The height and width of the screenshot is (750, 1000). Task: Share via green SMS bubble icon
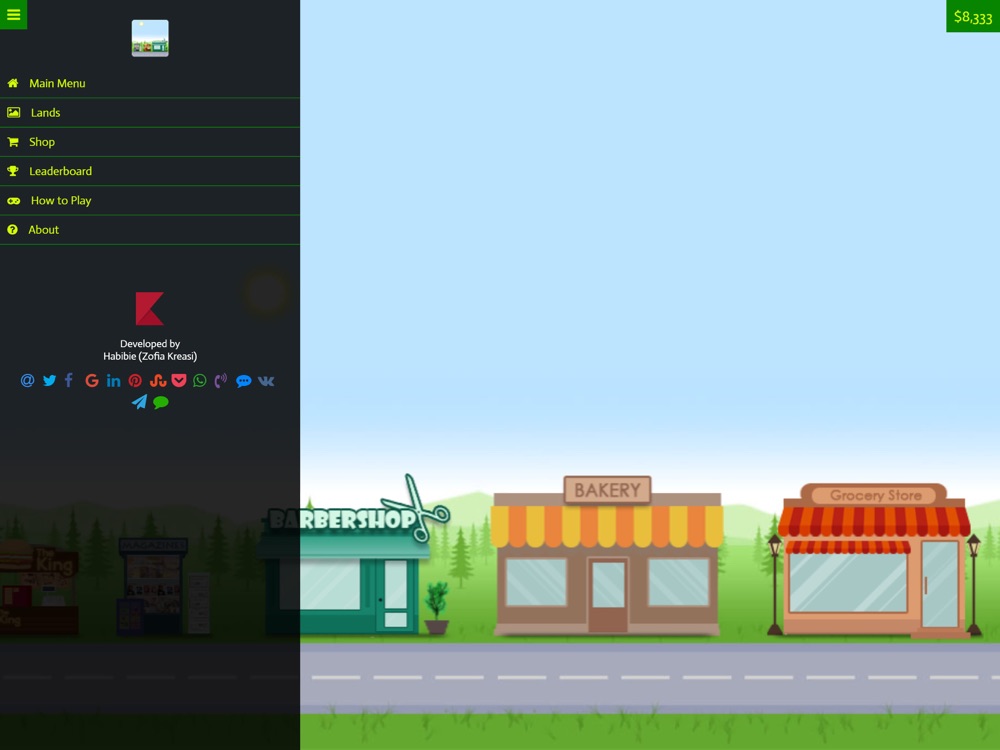coord(161,402)
